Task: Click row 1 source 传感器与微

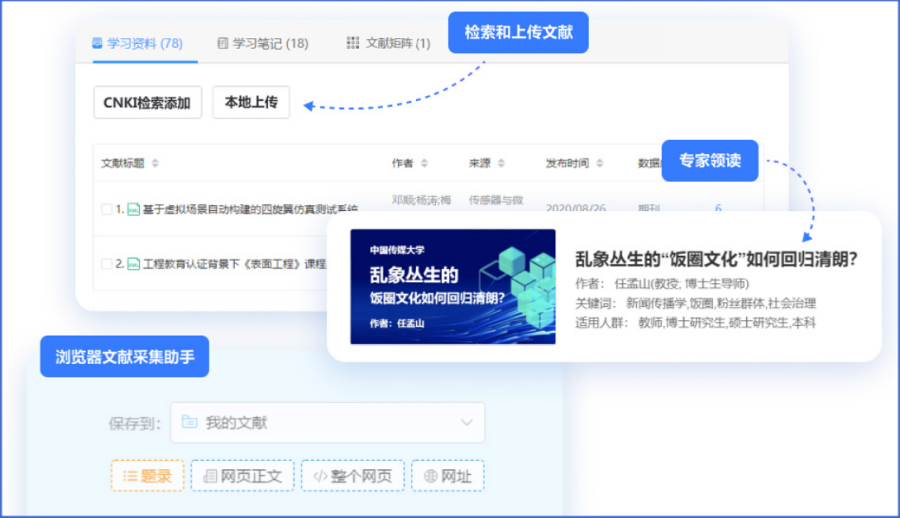Action: (496, 200)
